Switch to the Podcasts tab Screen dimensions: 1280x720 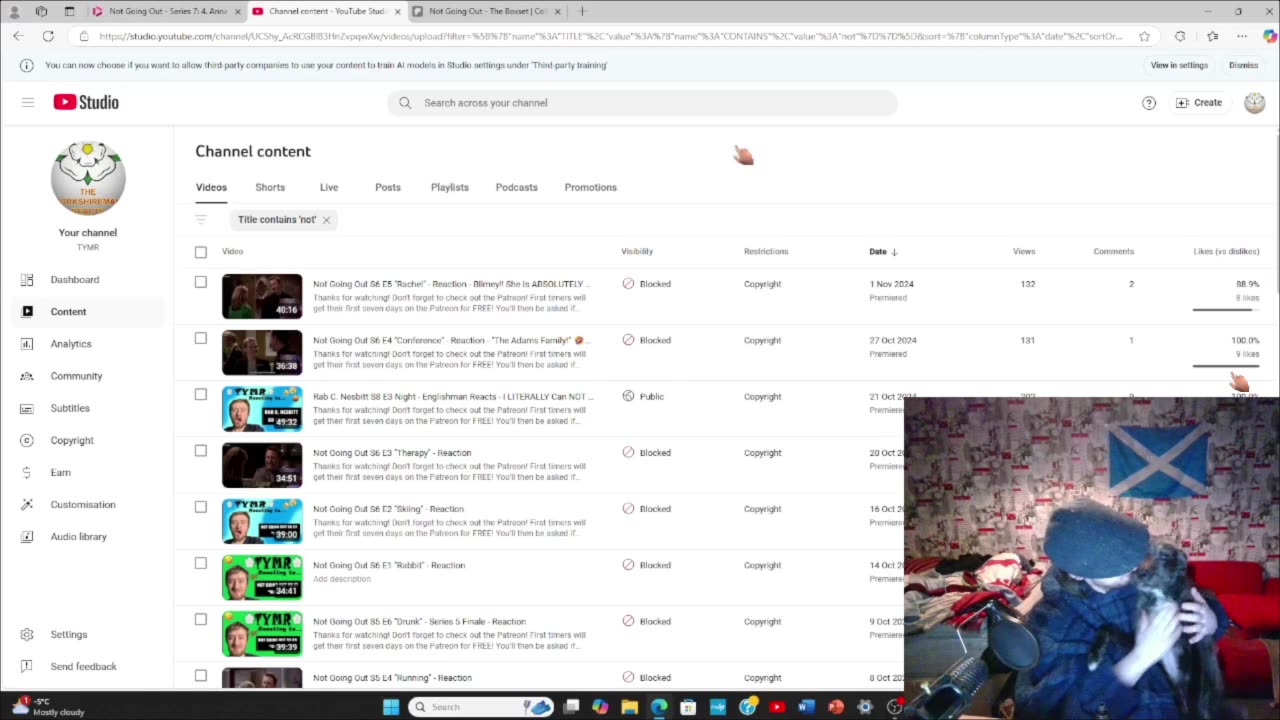click(x=517, y=187)
